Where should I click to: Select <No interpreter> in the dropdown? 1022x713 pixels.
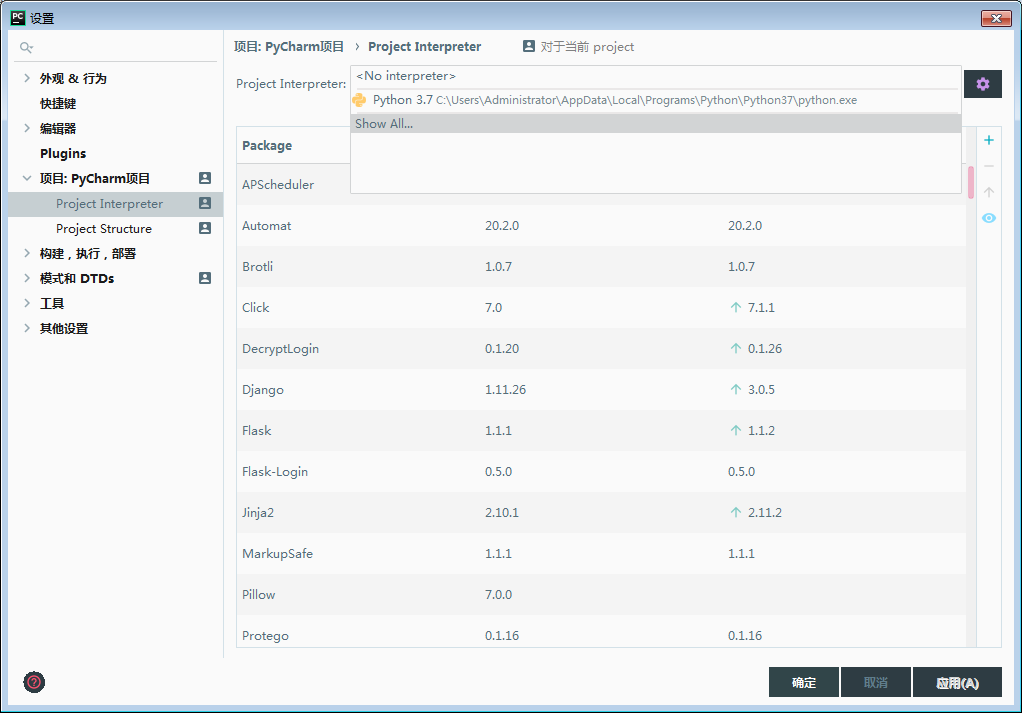tap(656, 76)
